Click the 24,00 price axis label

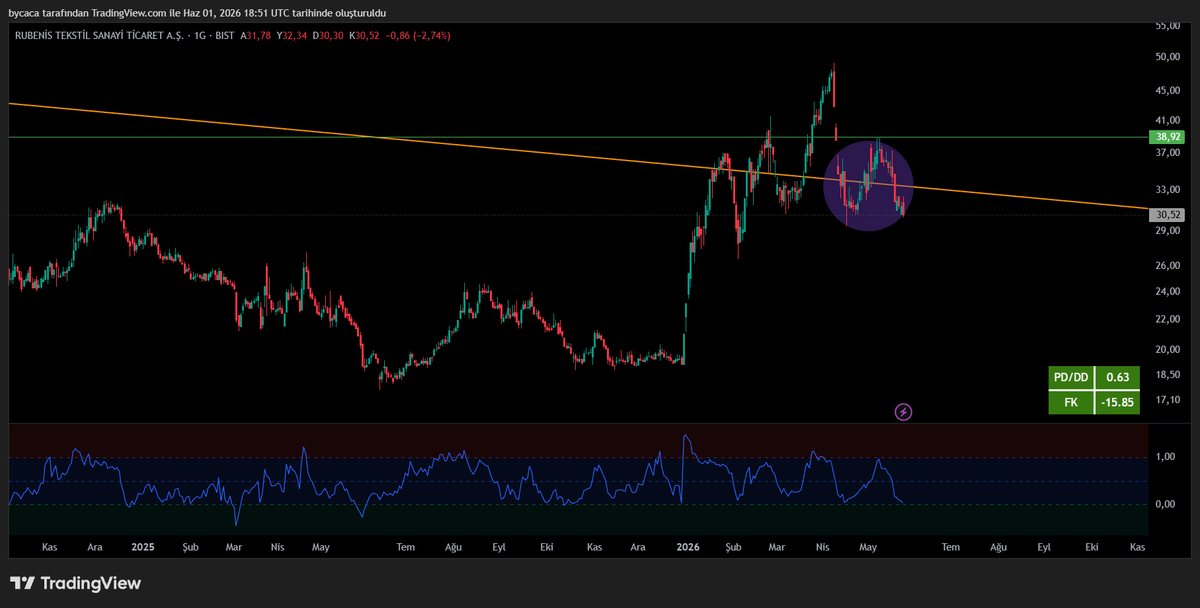pos(1167,292)
